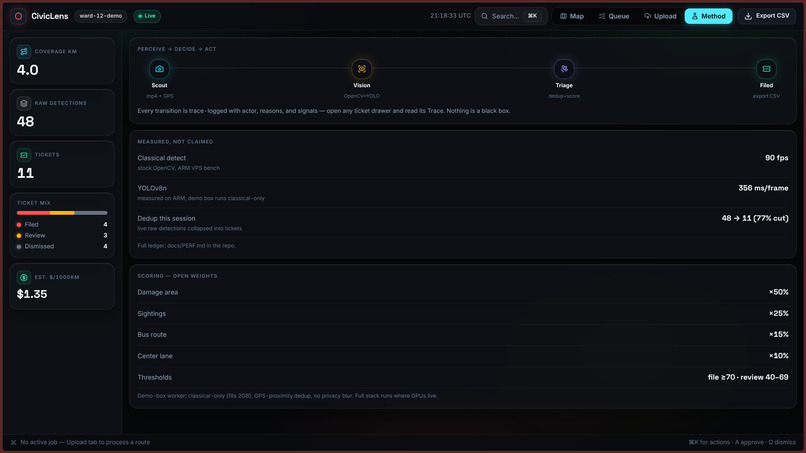This screenshot has height=453, width=806.
Task: Select the Triage stage icon
Action: point(564,69)
